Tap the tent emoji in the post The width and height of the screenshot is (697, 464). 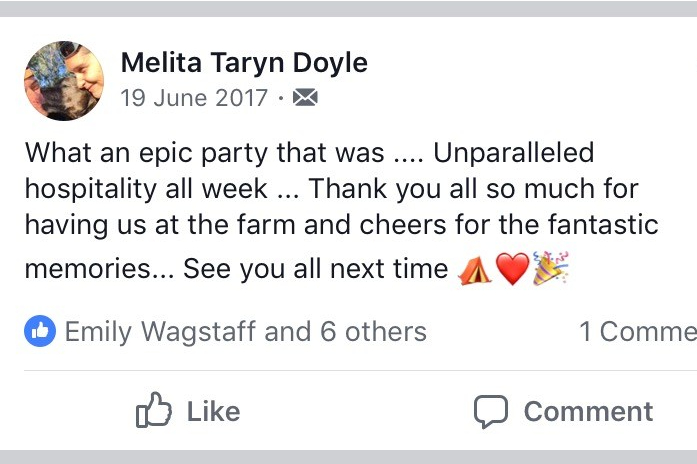[x=474, y=270]
